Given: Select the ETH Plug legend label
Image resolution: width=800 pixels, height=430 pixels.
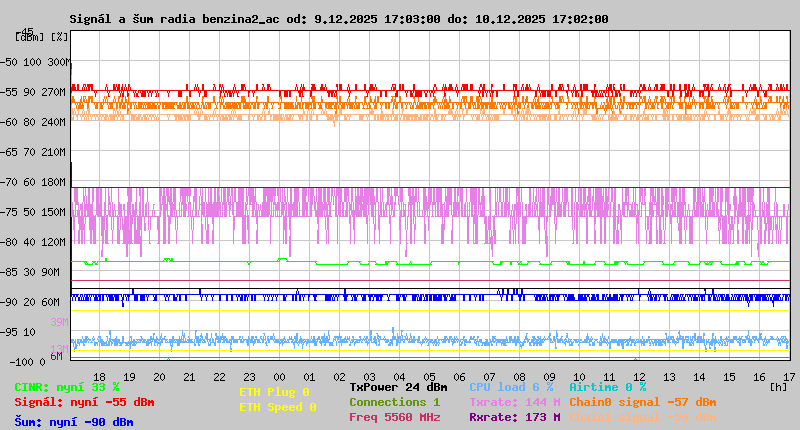Looking at the screenshot, I should 275,392.
